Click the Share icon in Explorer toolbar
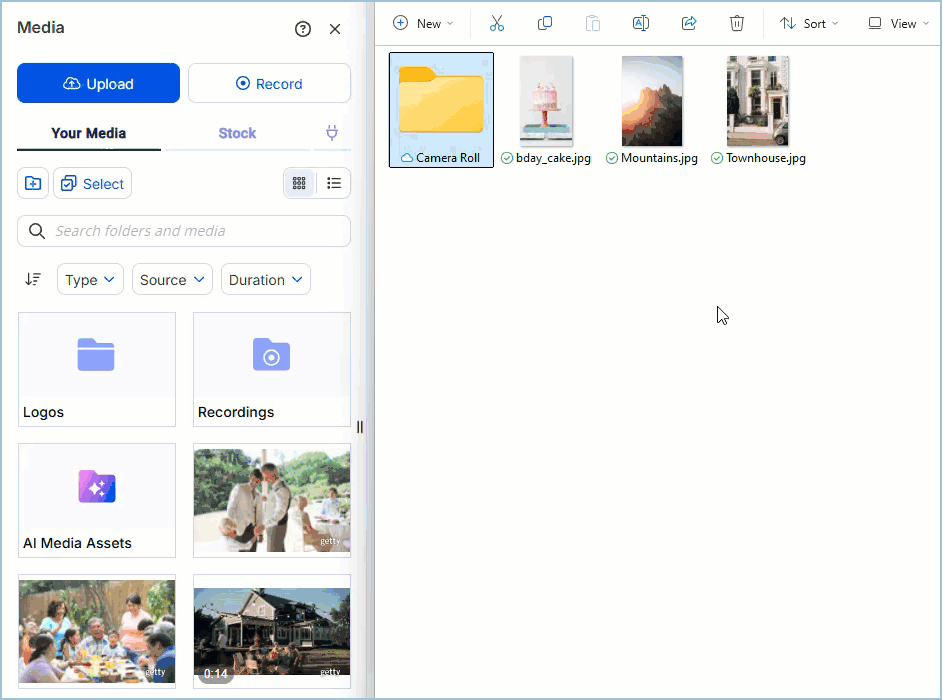The image size is (942, 700). click(689, 22)
